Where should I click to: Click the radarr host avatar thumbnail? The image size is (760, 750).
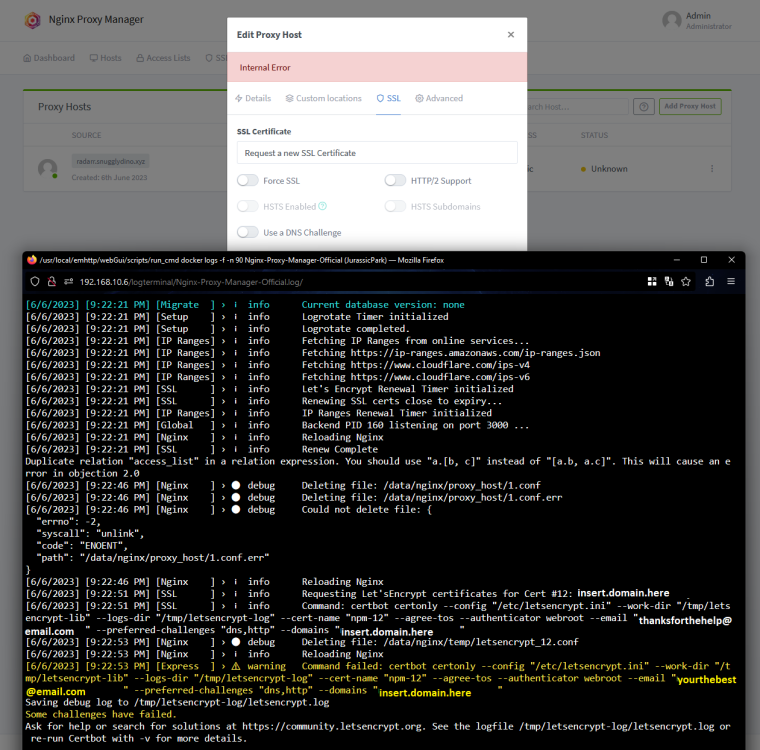48,169
